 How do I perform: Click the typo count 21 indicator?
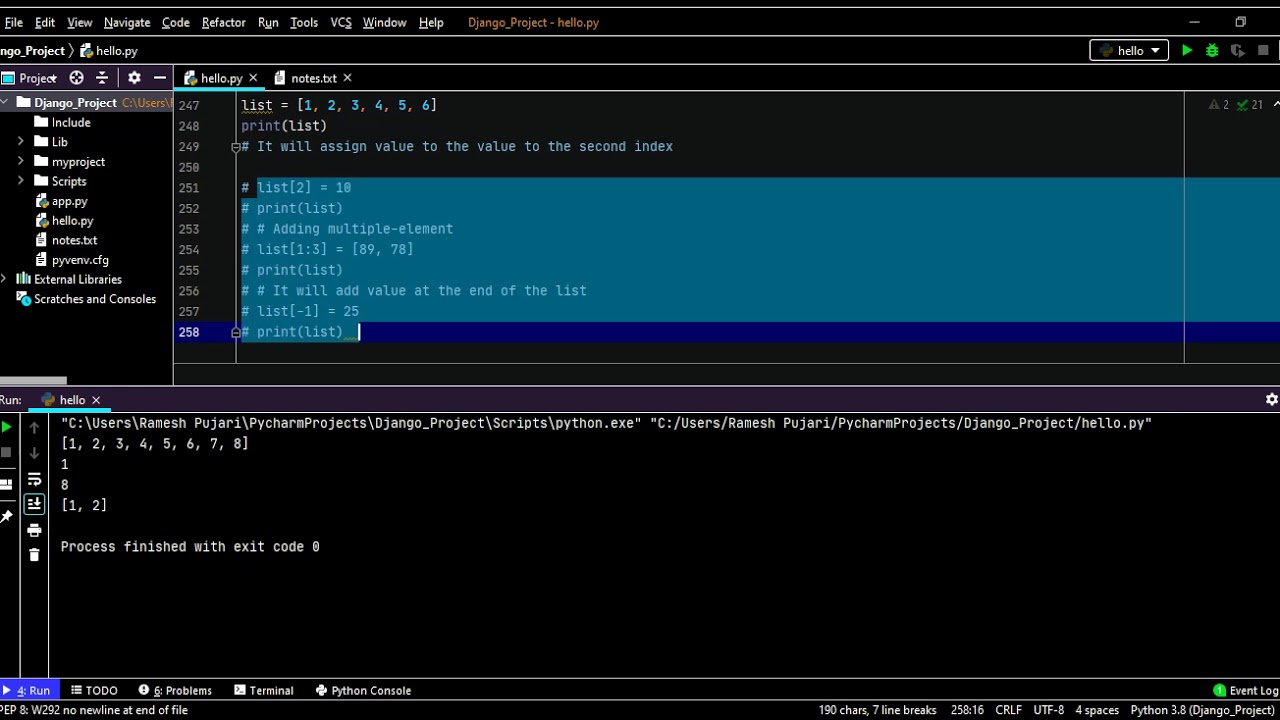(1251, 104)
